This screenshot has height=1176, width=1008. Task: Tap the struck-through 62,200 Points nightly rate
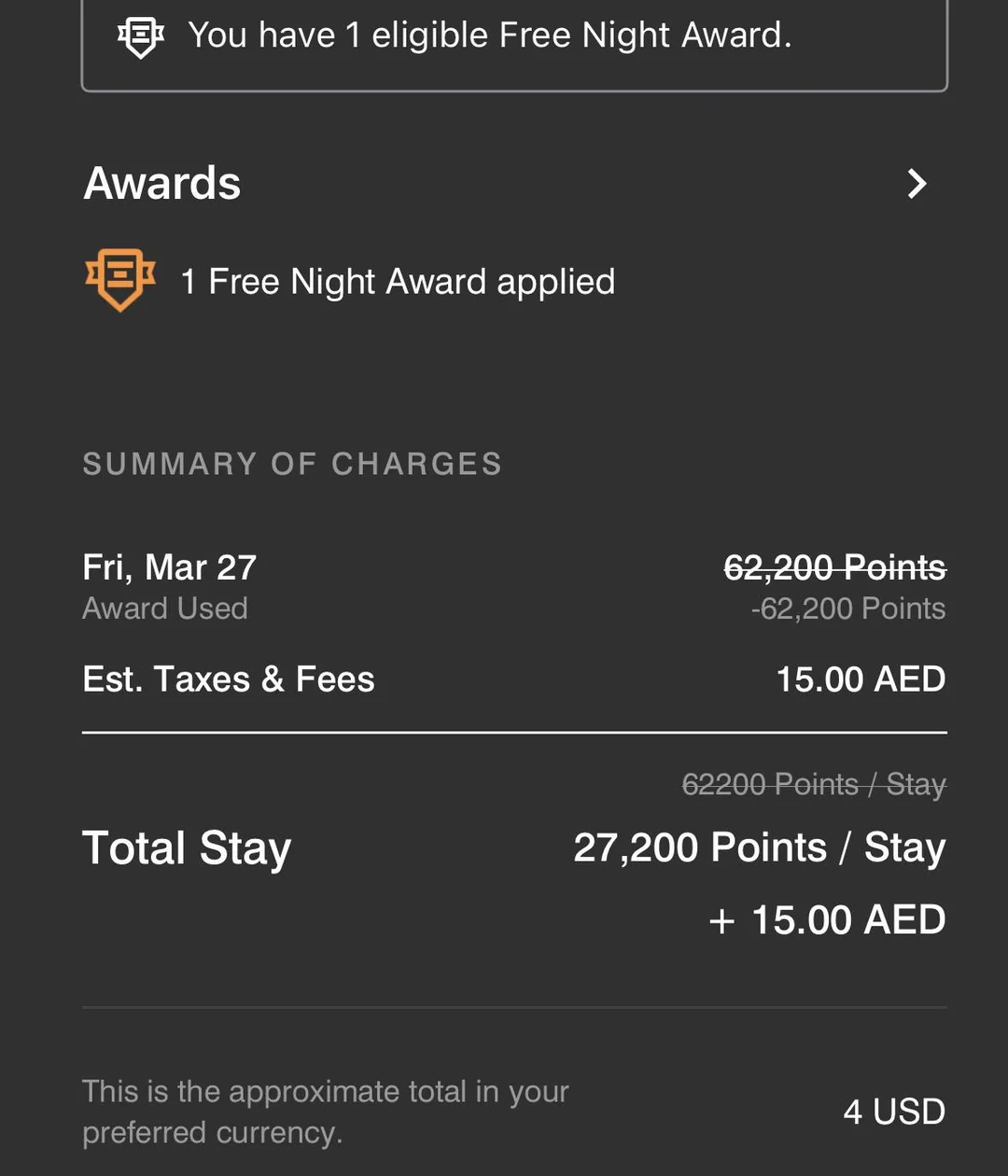tap(834, 567)
